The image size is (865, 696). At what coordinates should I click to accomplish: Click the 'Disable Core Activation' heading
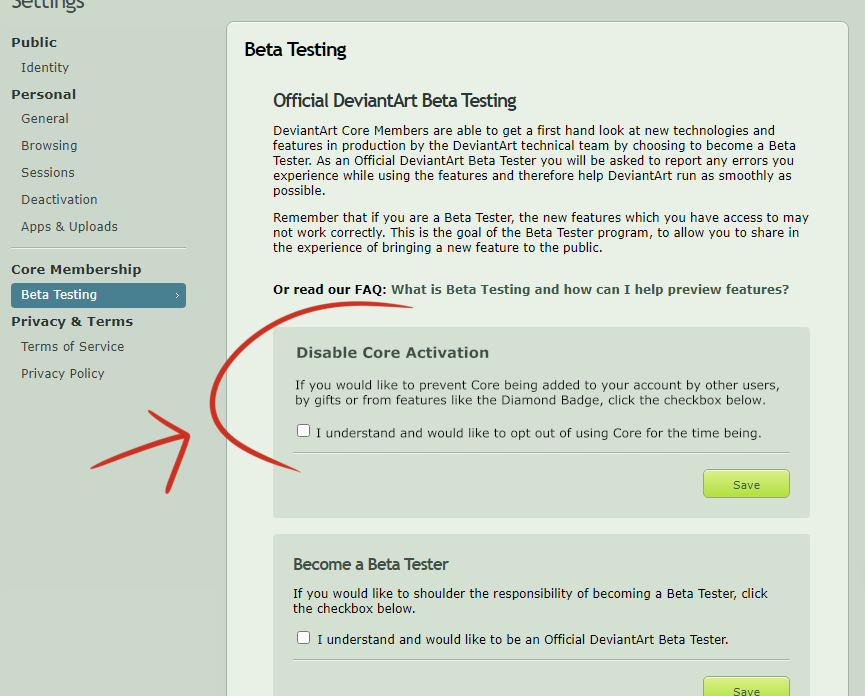pos(392,352)
